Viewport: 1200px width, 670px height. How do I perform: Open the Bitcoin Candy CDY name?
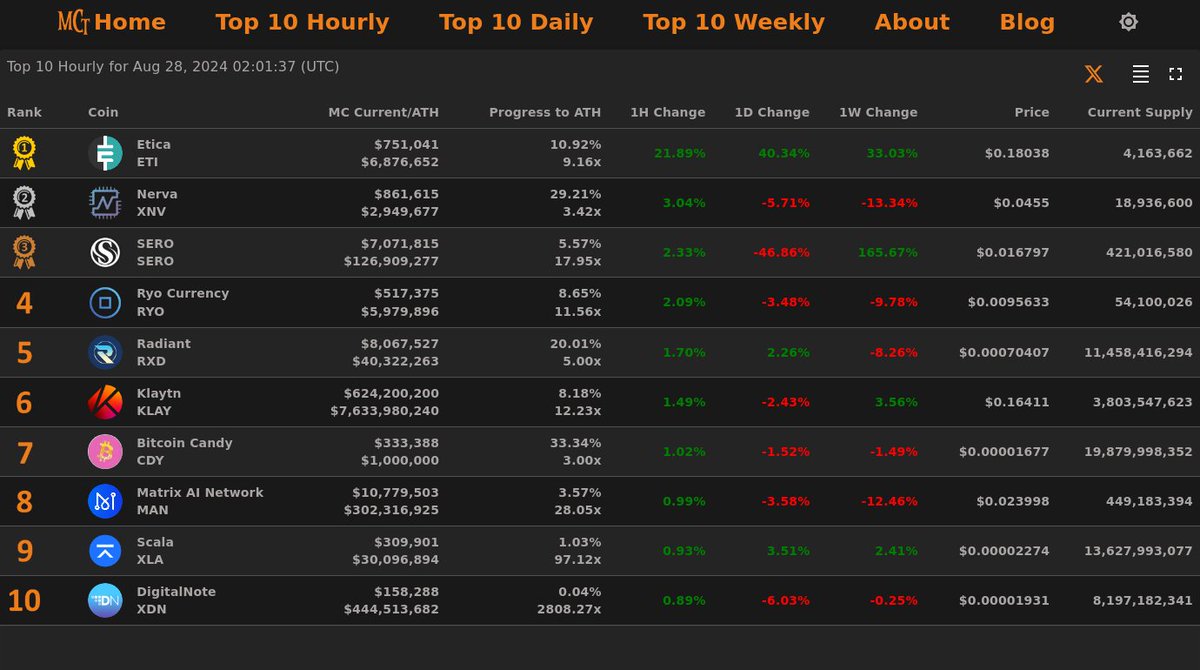(185, 452)
